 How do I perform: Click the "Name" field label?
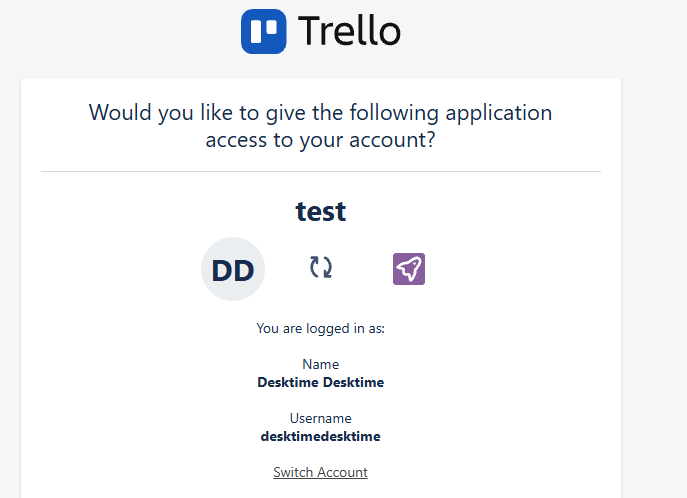[321, 365]
